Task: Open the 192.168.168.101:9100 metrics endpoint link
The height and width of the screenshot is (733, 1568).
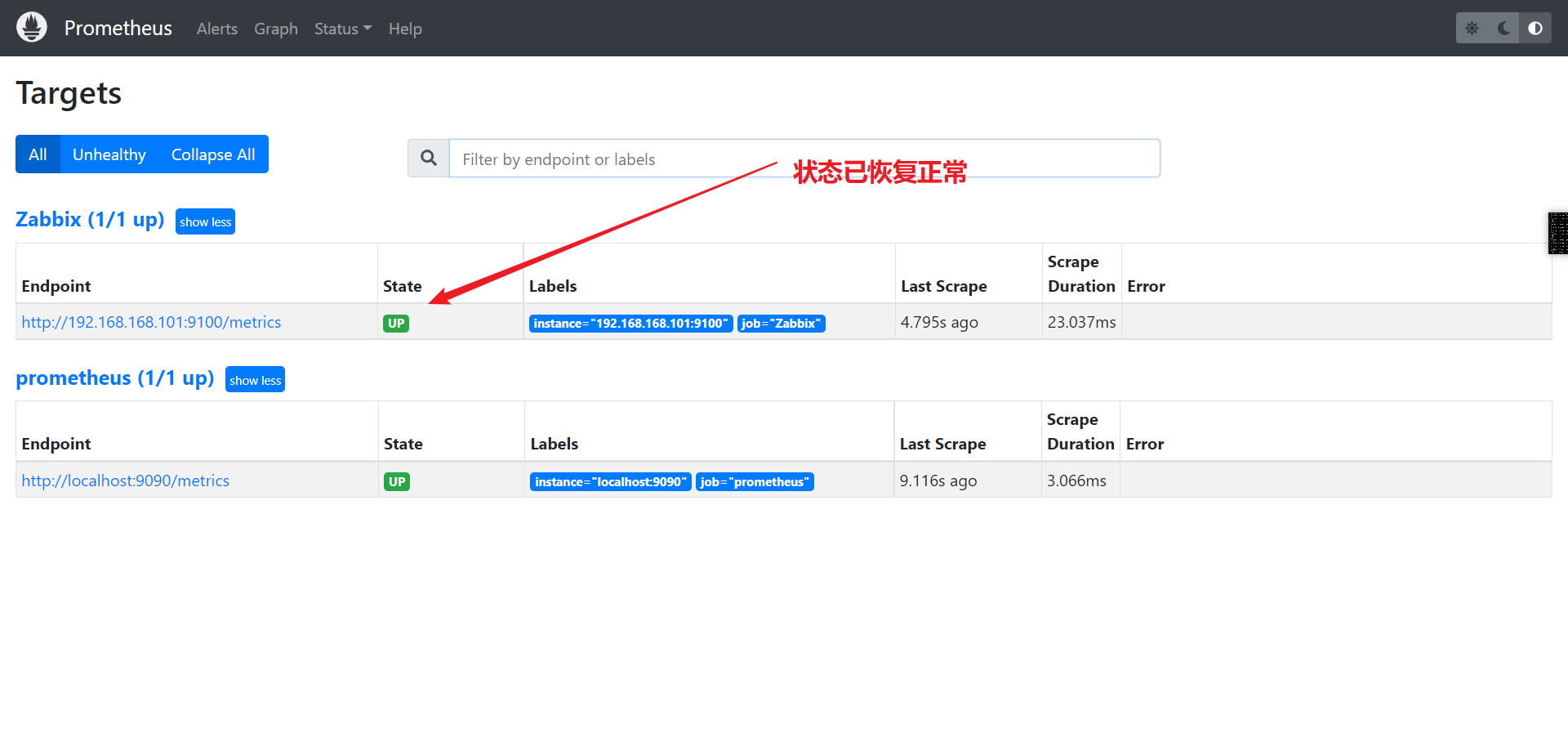Action: 151,322
